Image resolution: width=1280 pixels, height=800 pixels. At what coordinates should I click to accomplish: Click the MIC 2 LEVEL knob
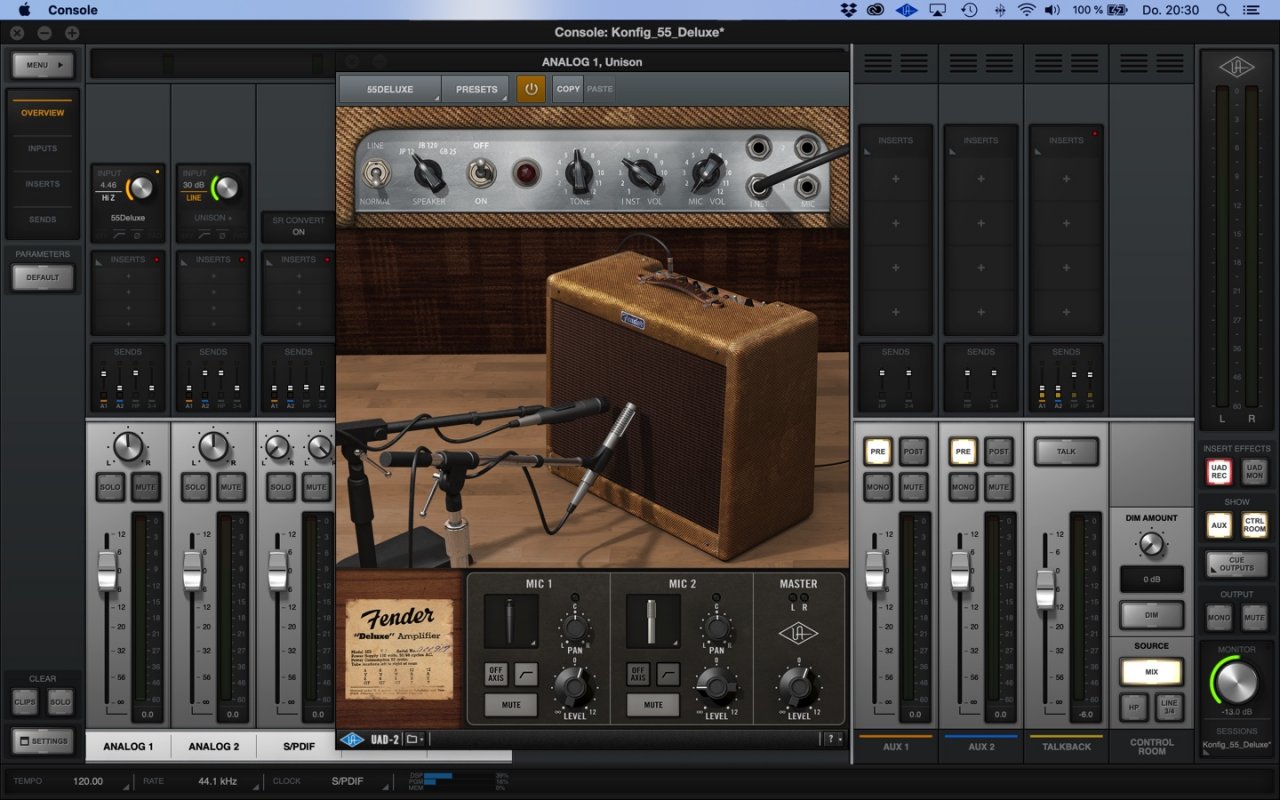715,685
